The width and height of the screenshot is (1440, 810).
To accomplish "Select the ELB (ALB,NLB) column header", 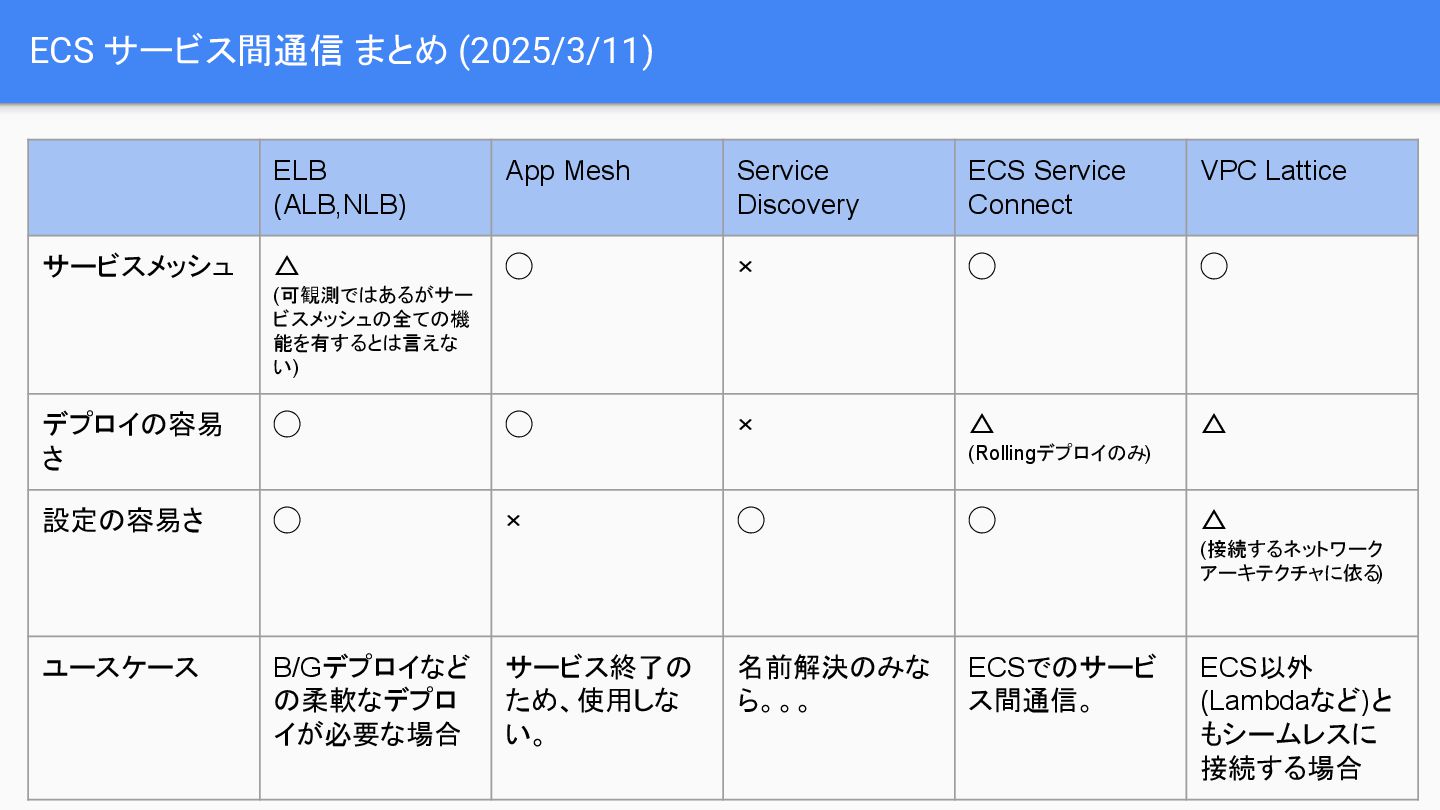I will click(375, 188).
